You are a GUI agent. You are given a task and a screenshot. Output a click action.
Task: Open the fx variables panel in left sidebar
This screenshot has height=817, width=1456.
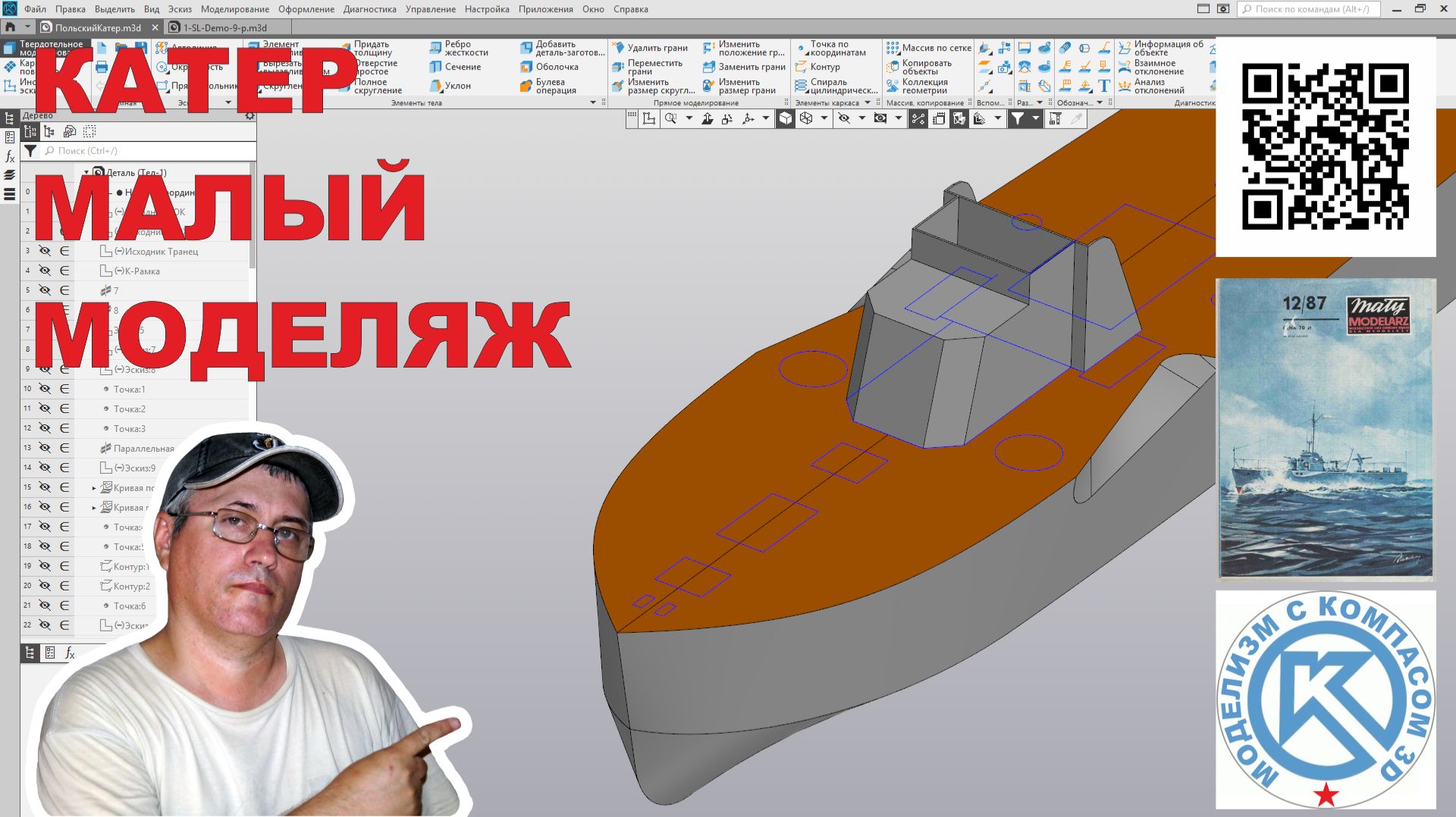10,157
